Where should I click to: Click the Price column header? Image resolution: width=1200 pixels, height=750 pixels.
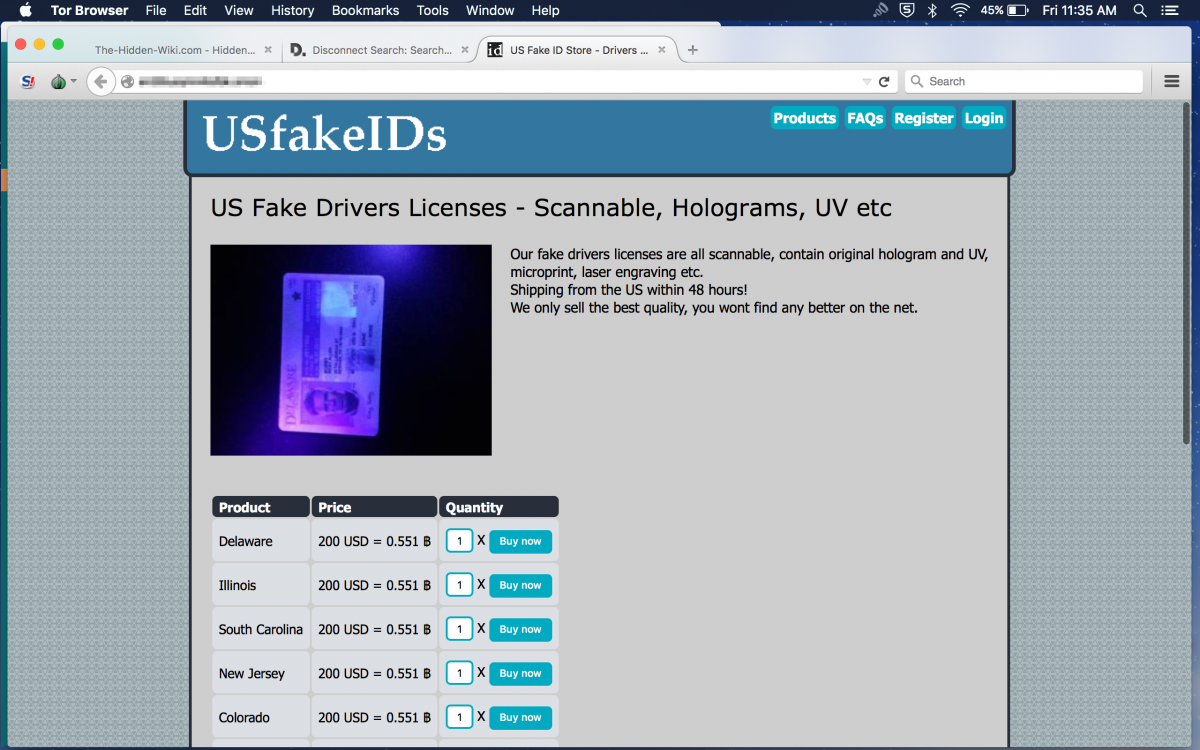coord(374,507)
